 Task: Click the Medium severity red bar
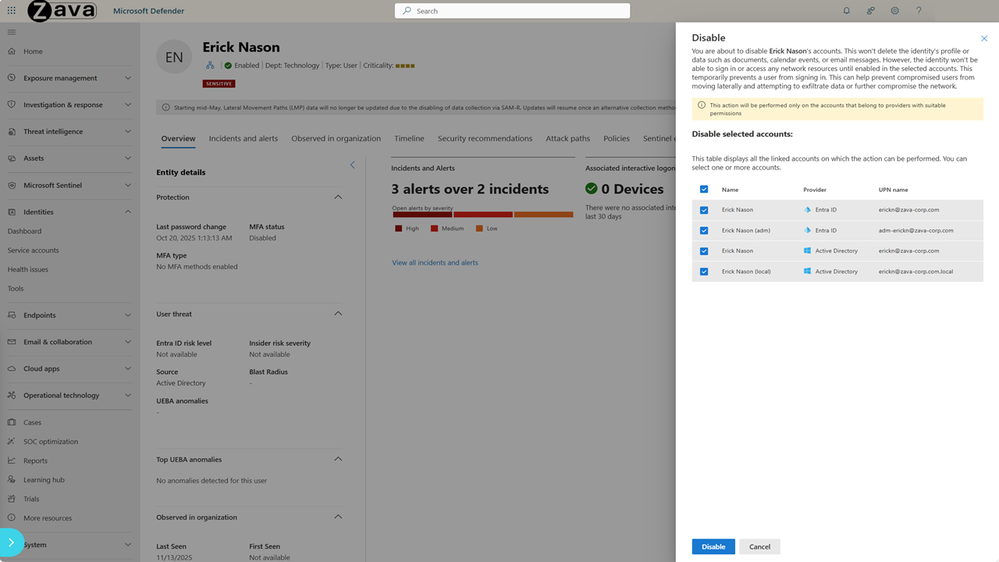[x=483, y=215]
